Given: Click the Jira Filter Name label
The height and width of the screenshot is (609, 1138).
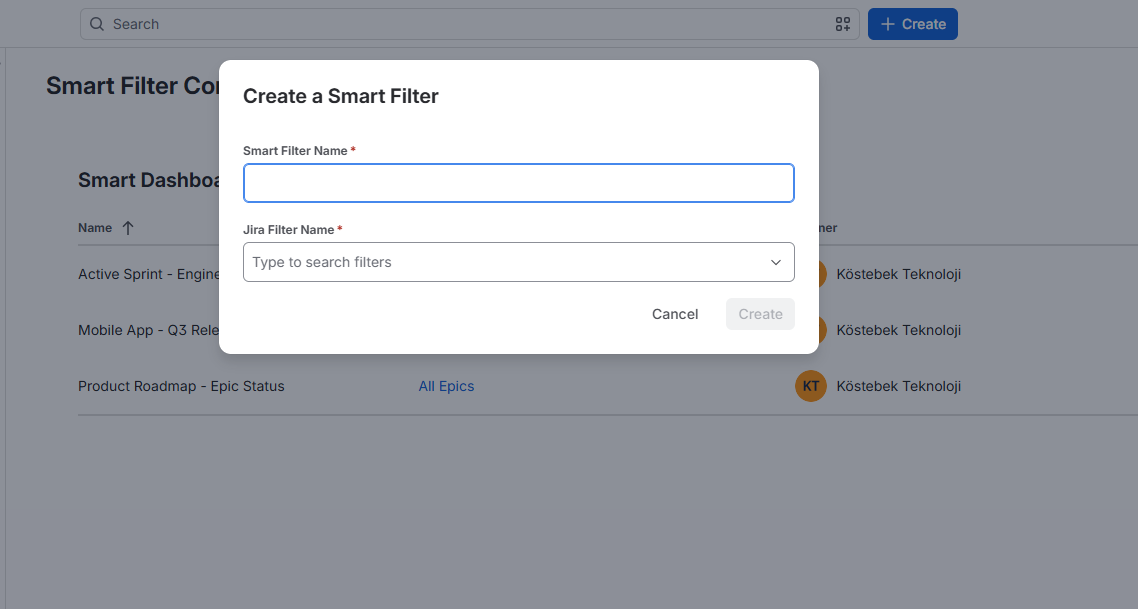Looking at the screenshot, I should [x=289, y=230].
